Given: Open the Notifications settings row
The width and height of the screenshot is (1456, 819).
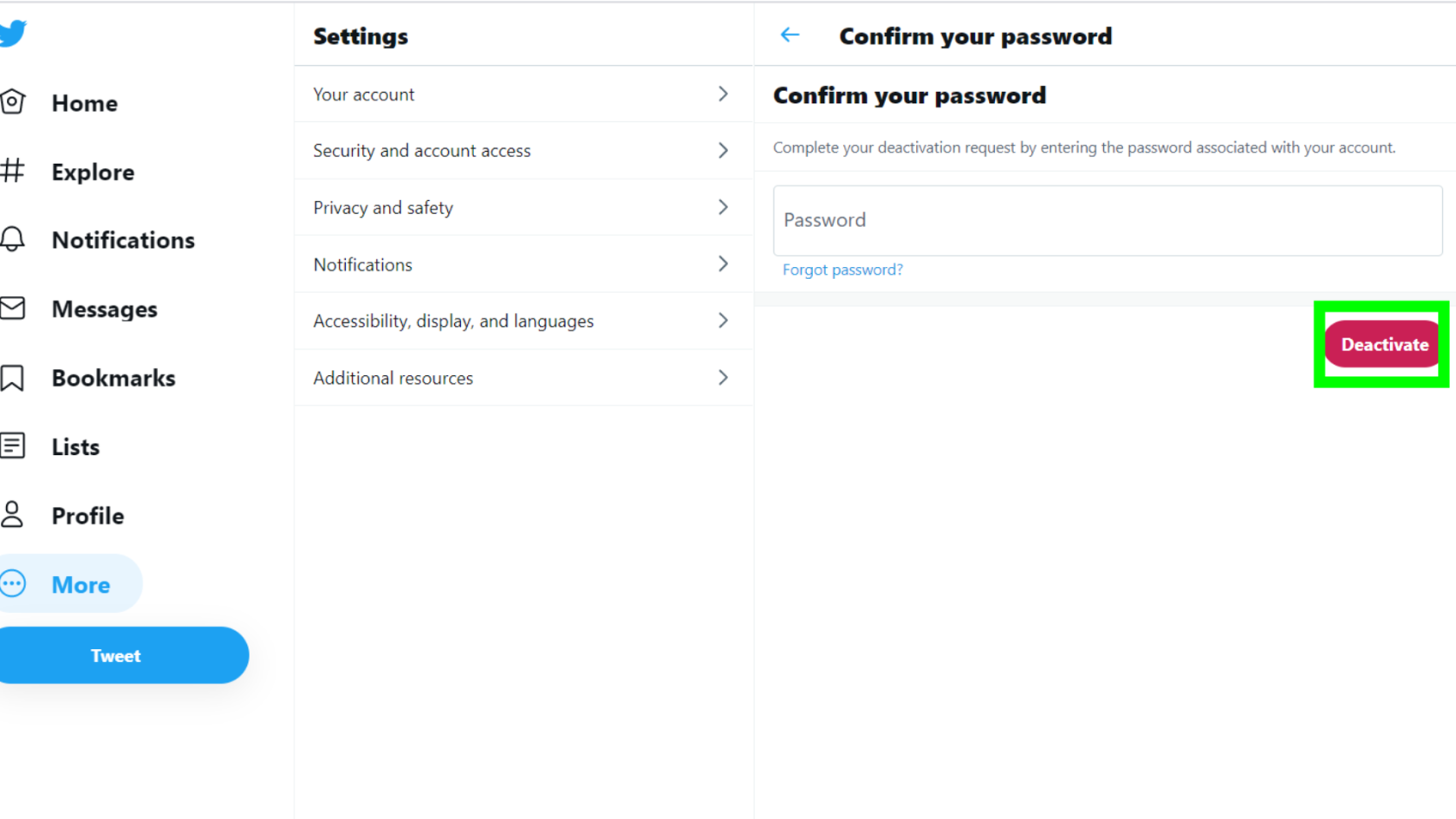Looking at the screenshot, I should tap(523, 264).
